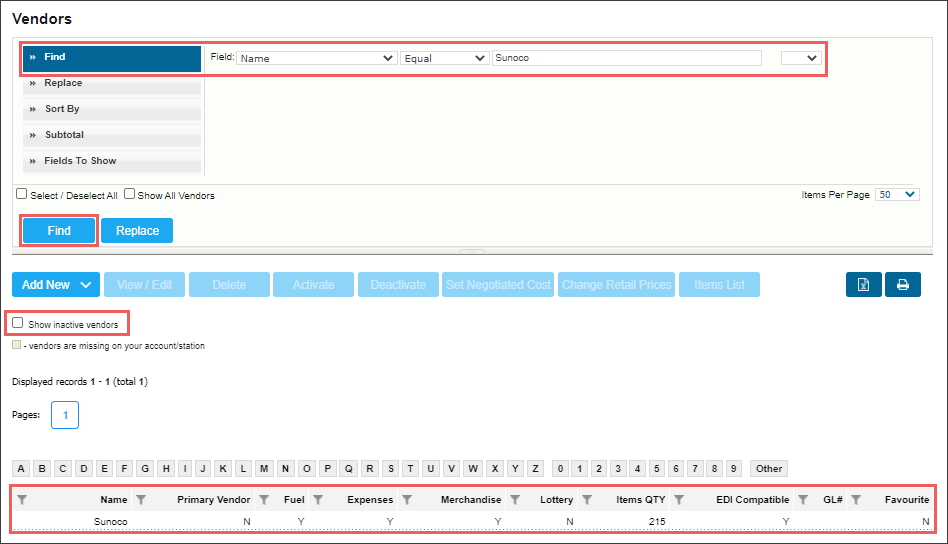
Task: Go to page 1
Action: click(65, 415)
